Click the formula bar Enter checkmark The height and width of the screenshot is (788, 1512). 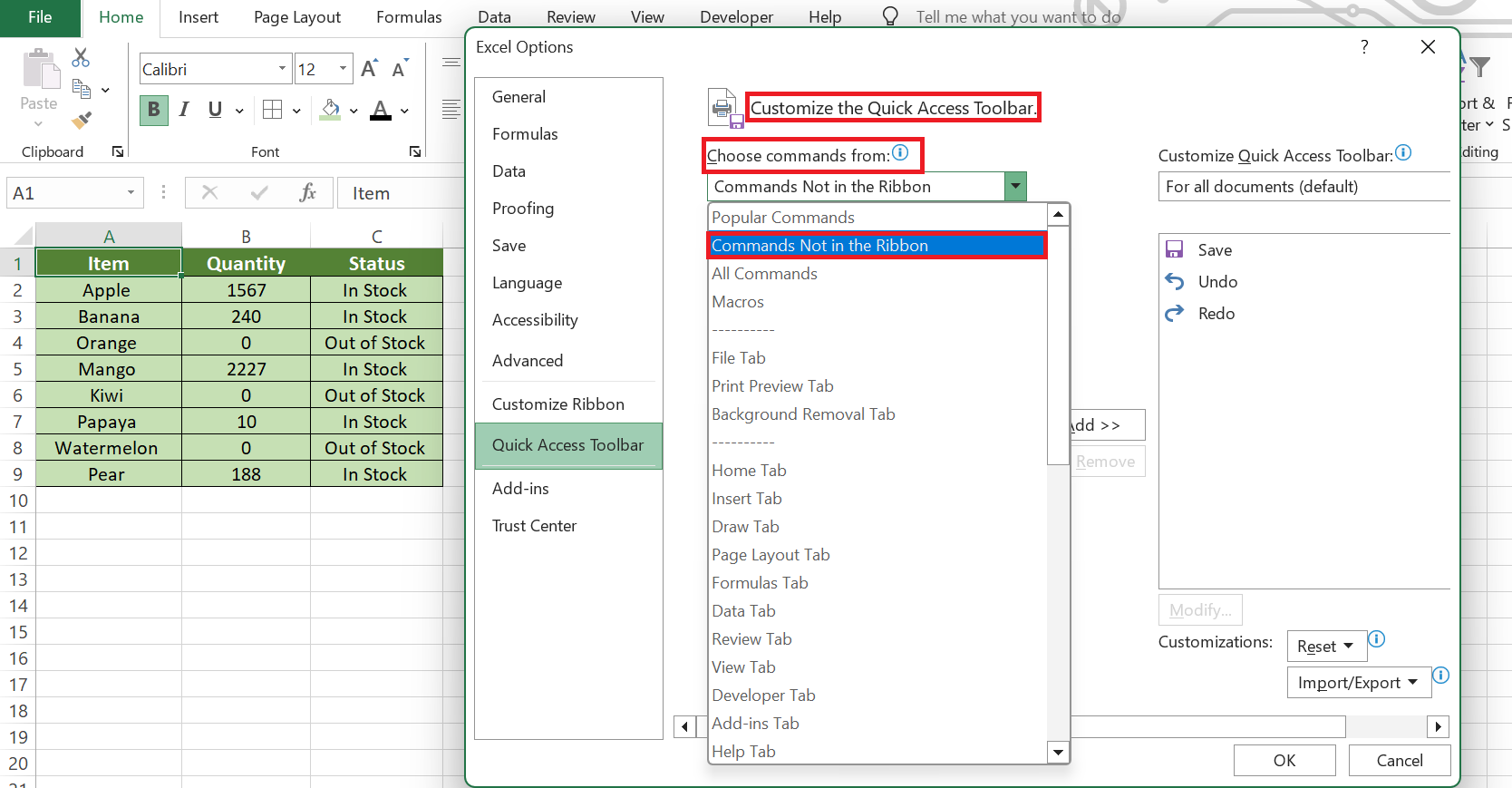[259, 192]
